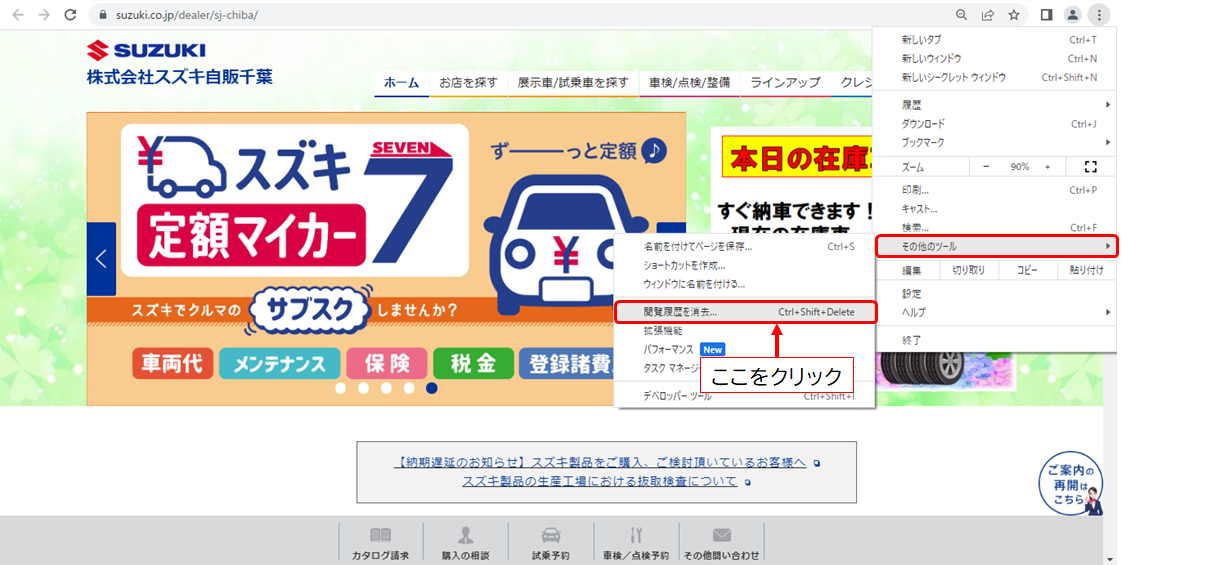Click the padlock site info icon

pos(102,15)
